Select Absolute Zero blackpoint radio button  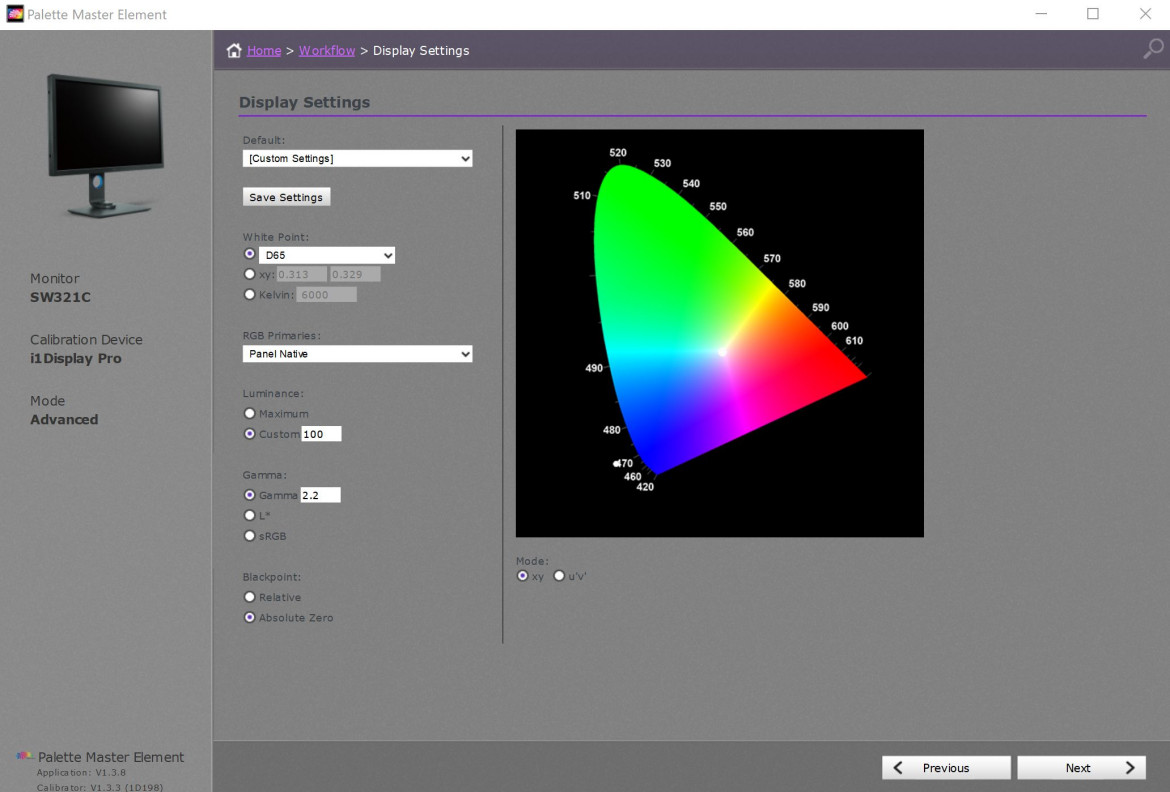click(x=250, y=617)
